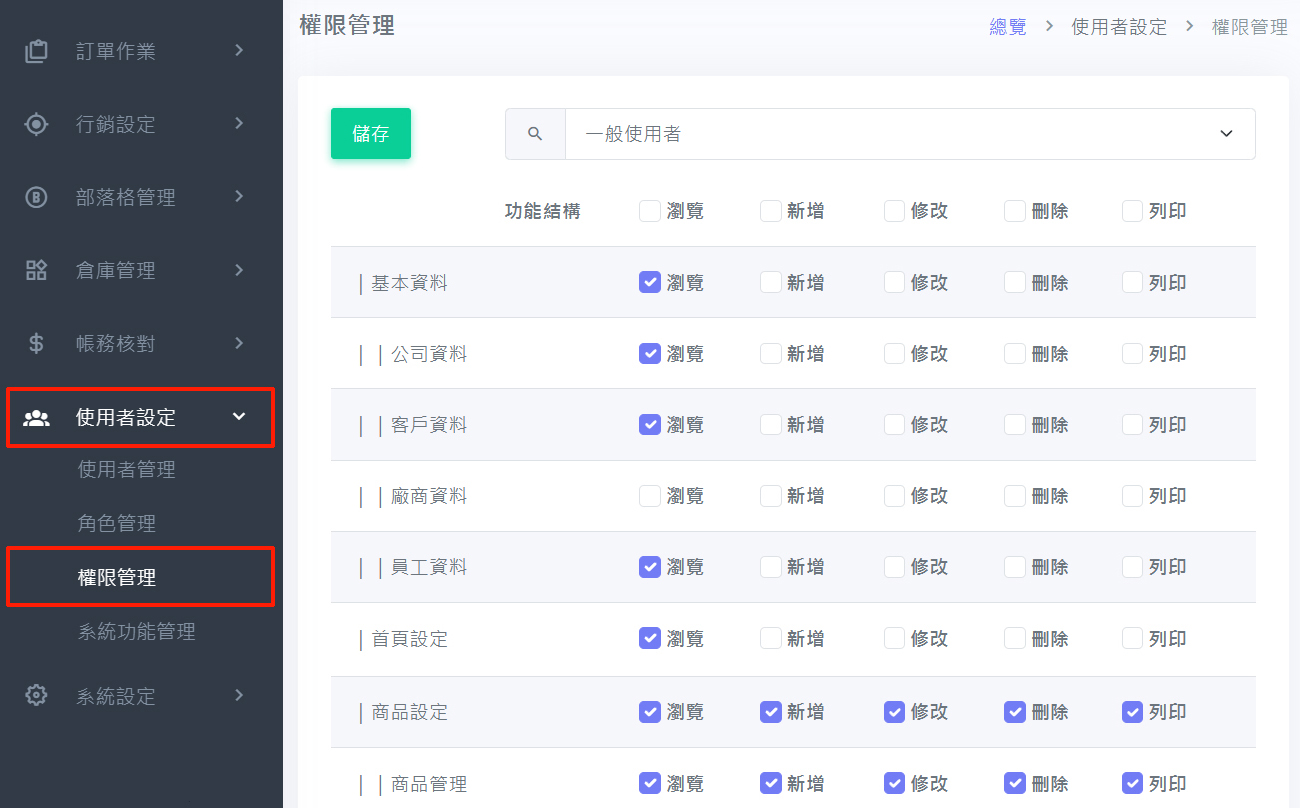1300x808 pixels.
Task: Collapse the 使用者設定 menu chevron
Action: point(239,417)
